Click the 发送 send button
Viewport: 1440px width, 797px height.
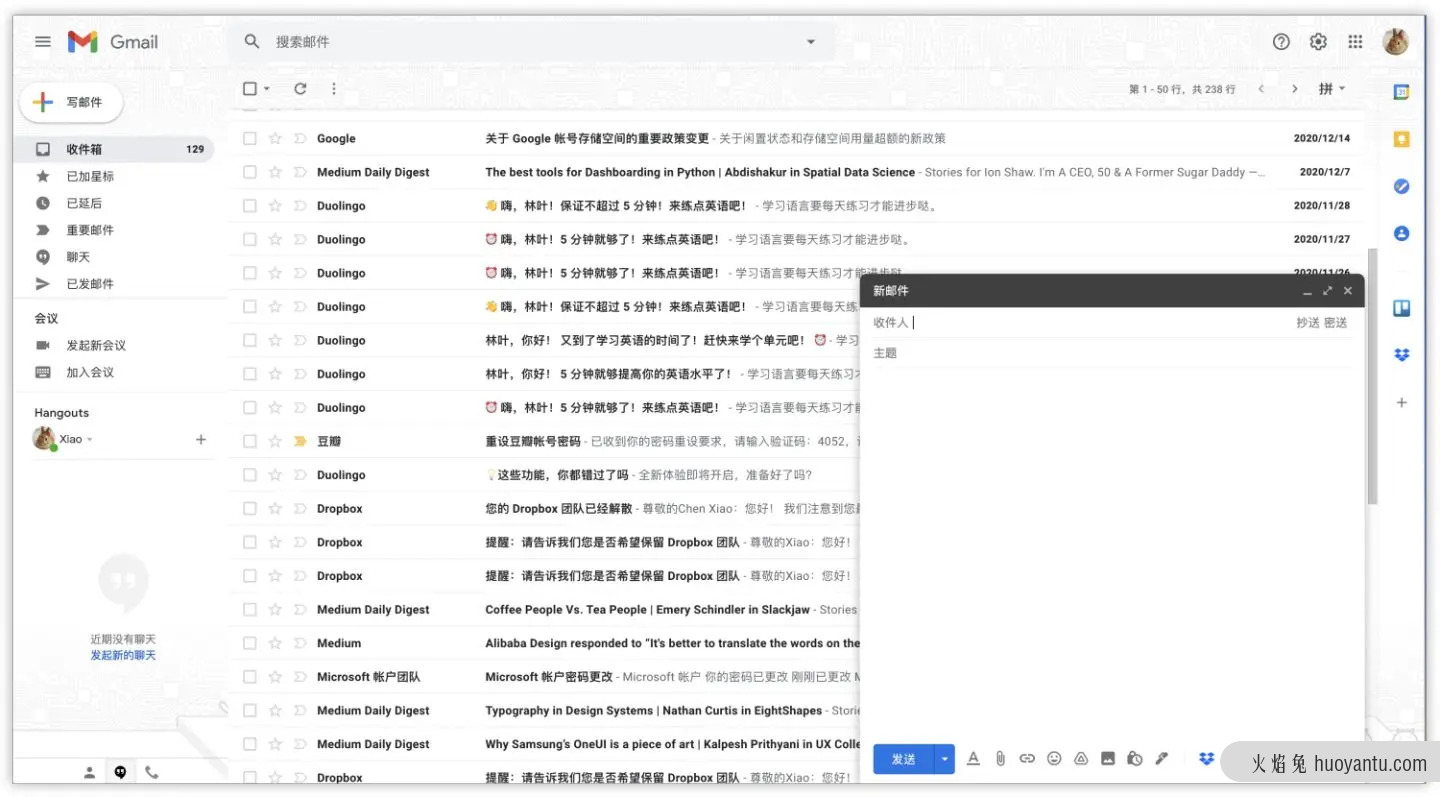903,759
